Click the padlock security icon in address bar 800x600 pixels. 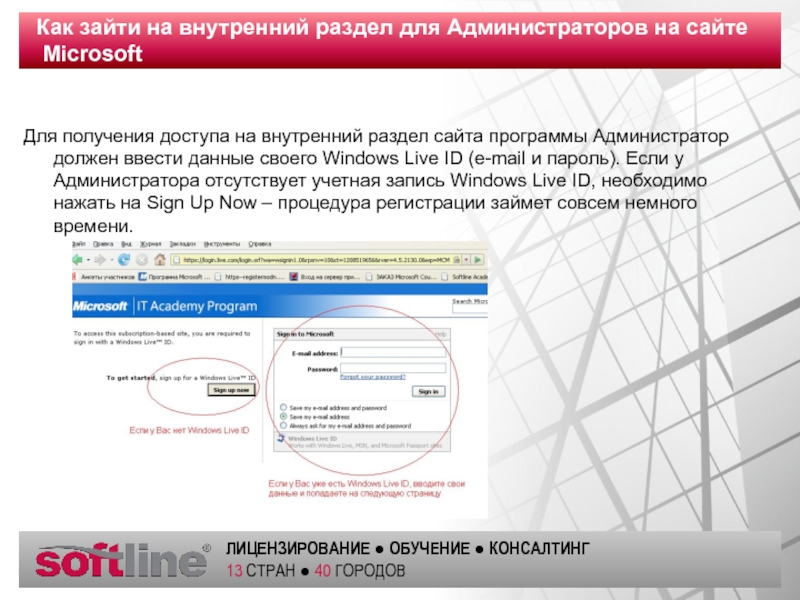[x=457, y=260]
